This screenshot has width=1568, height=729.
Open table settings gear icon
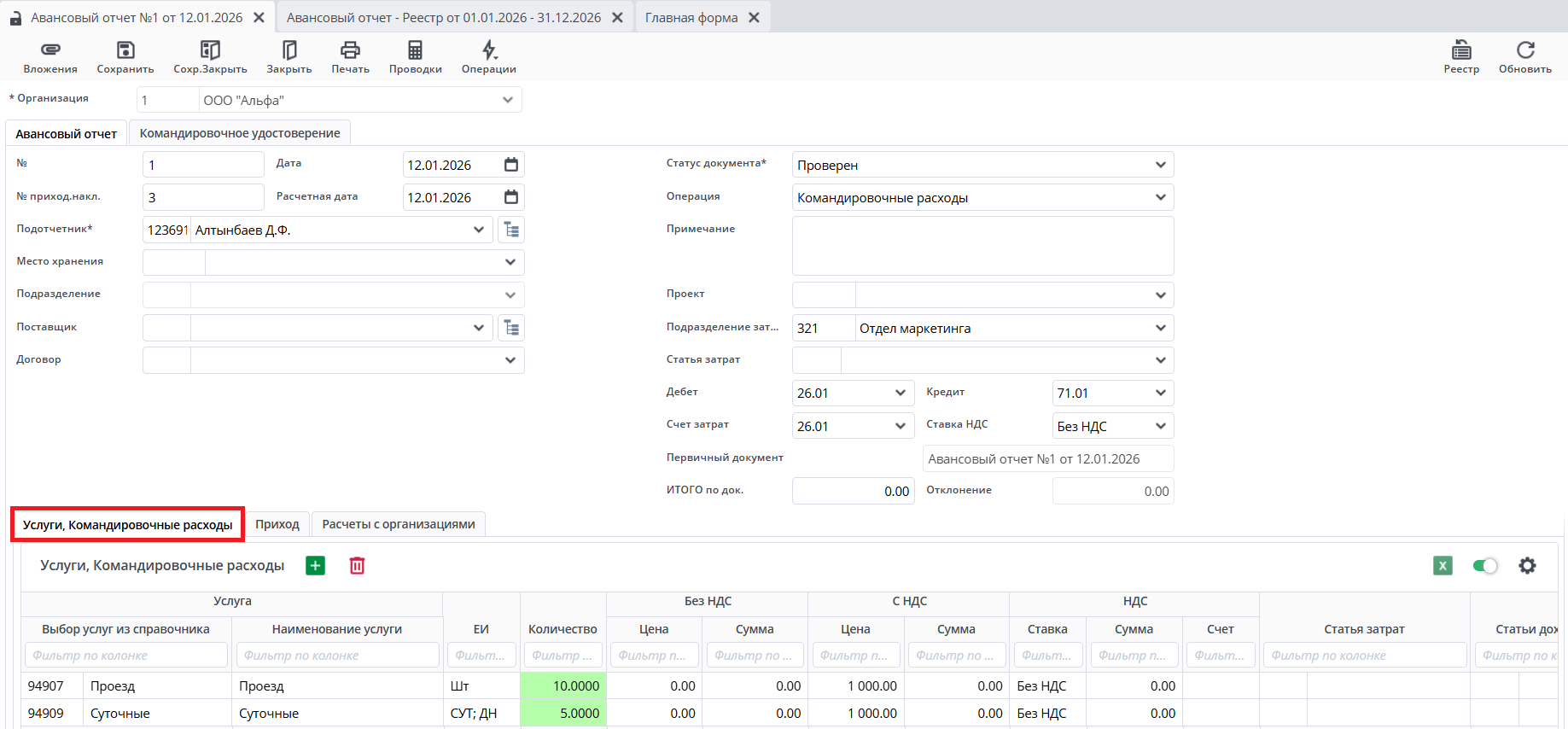(1527, 566)
